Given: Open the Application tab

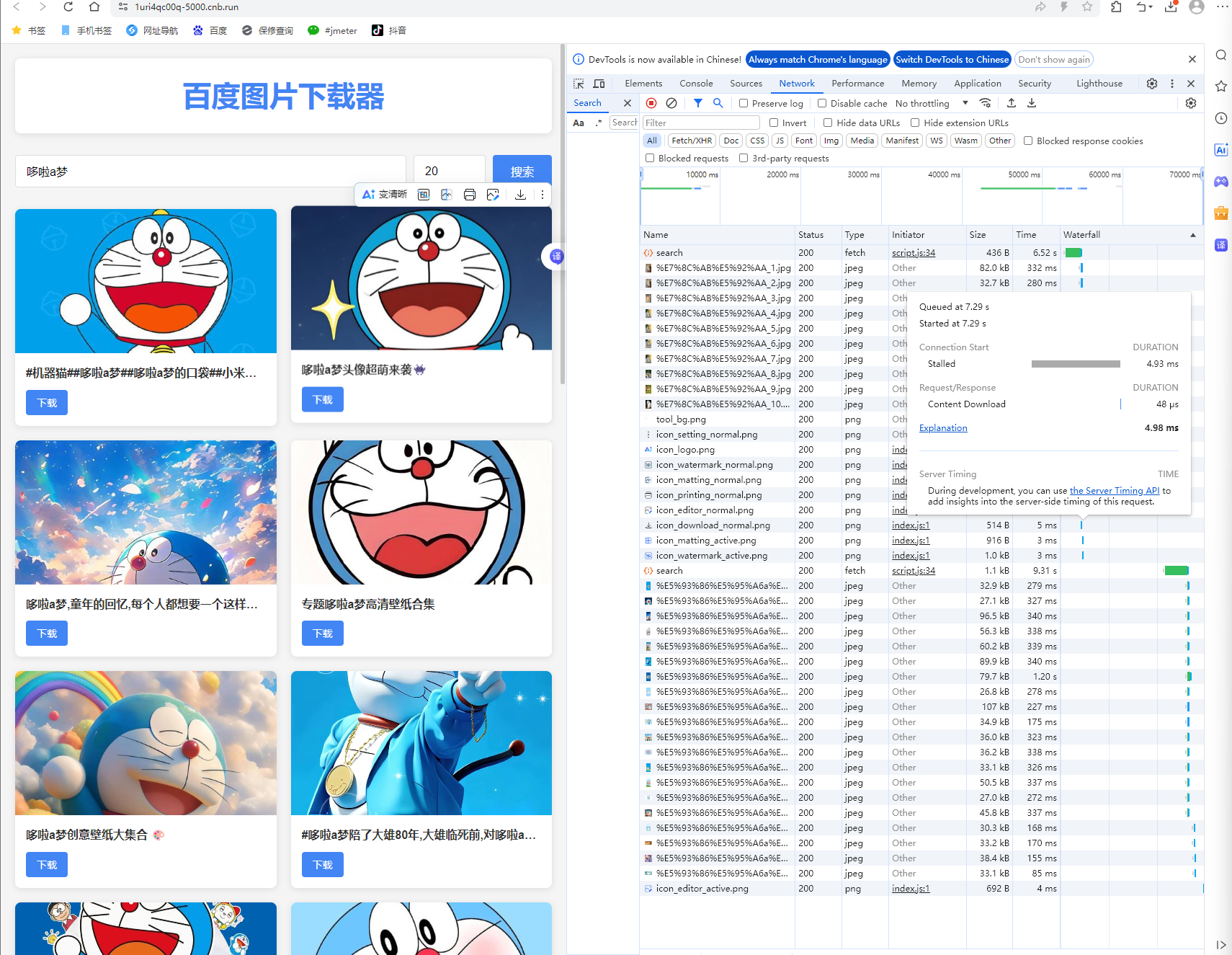Looking at the screenshot, I should (x=978, y=84).
